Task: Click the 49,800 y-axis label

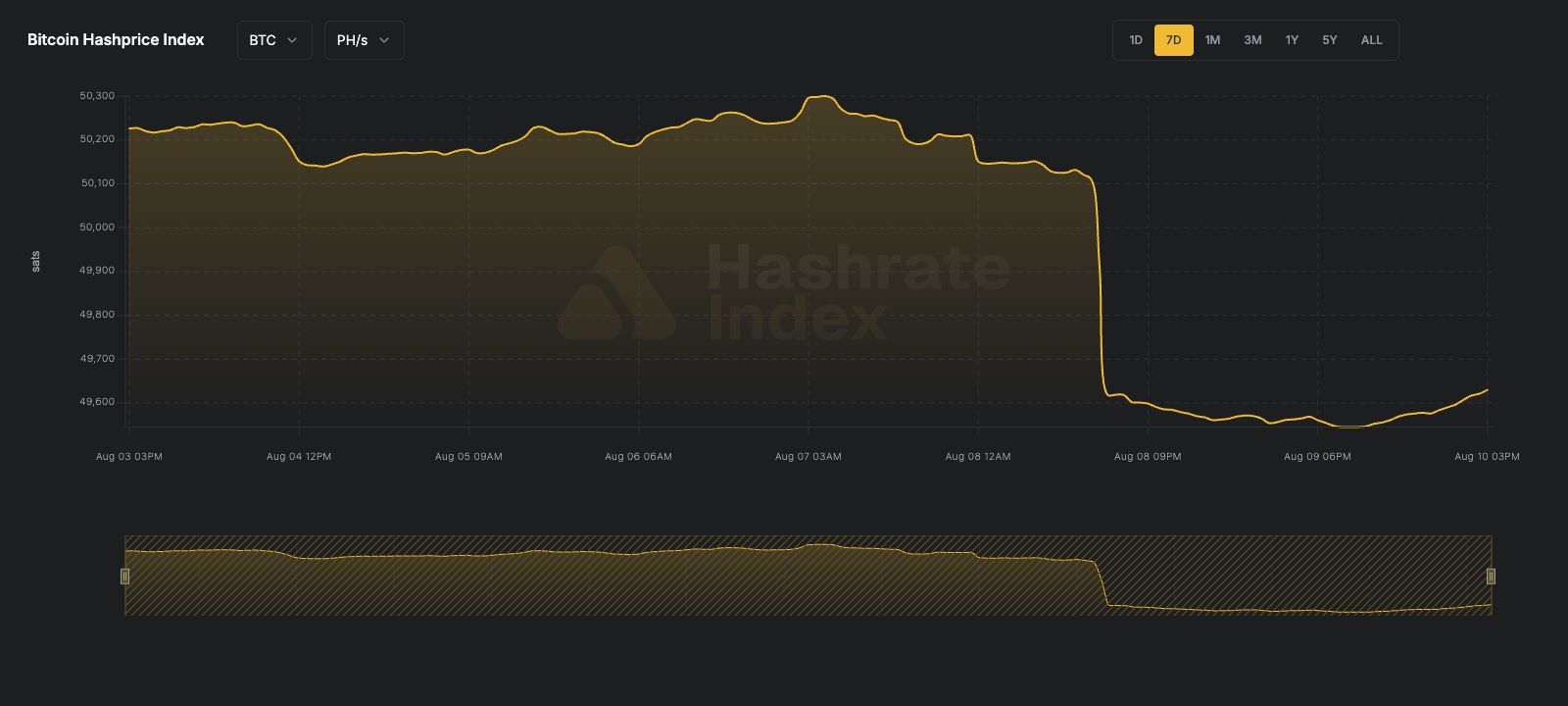Action: coord(97,315)
